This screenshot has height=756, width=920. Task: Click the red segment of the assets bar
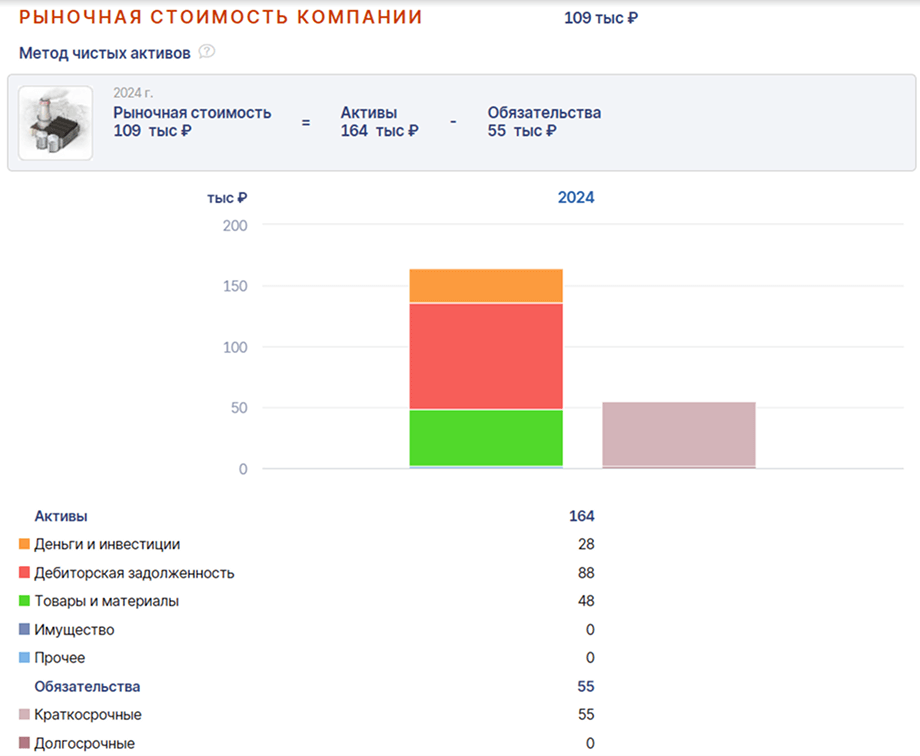486,356
